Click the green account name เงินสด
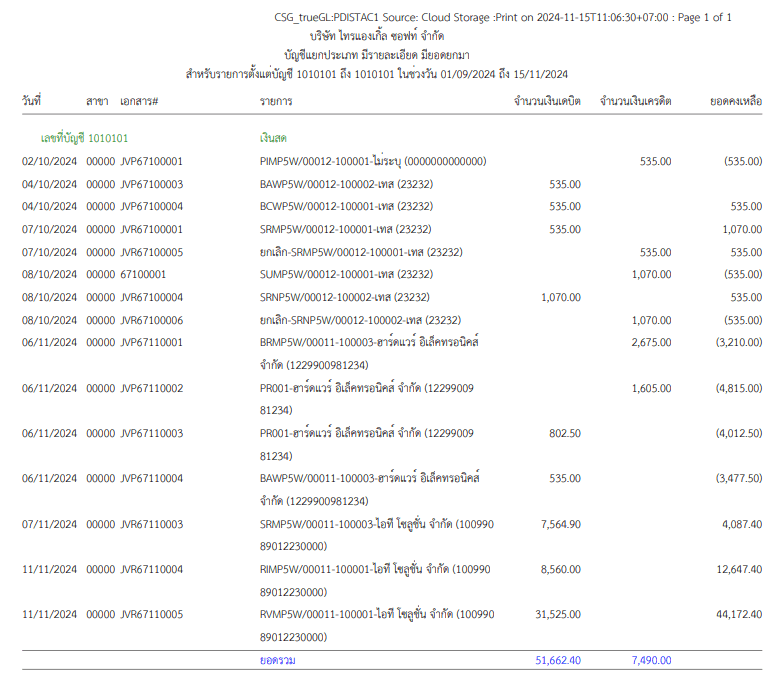781x699 pixels. point(273,138)
